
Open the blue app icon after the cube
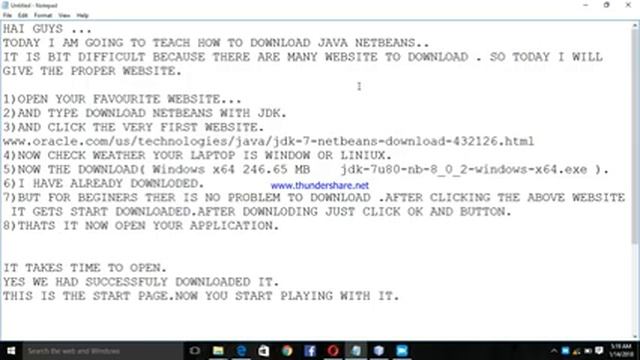[402, 351]
